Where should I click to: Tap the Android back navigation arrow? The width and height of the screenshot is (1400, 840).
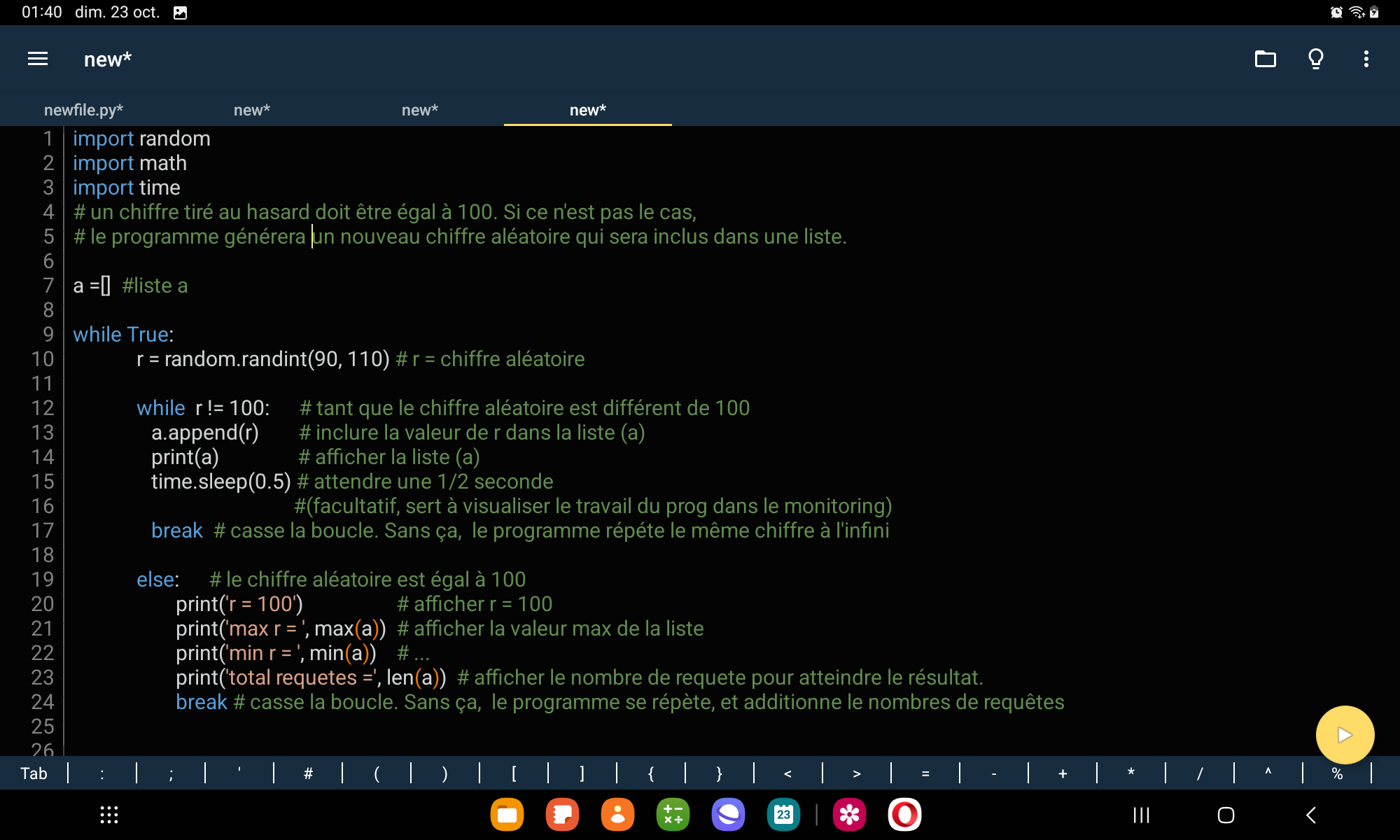coord(1310,815)
